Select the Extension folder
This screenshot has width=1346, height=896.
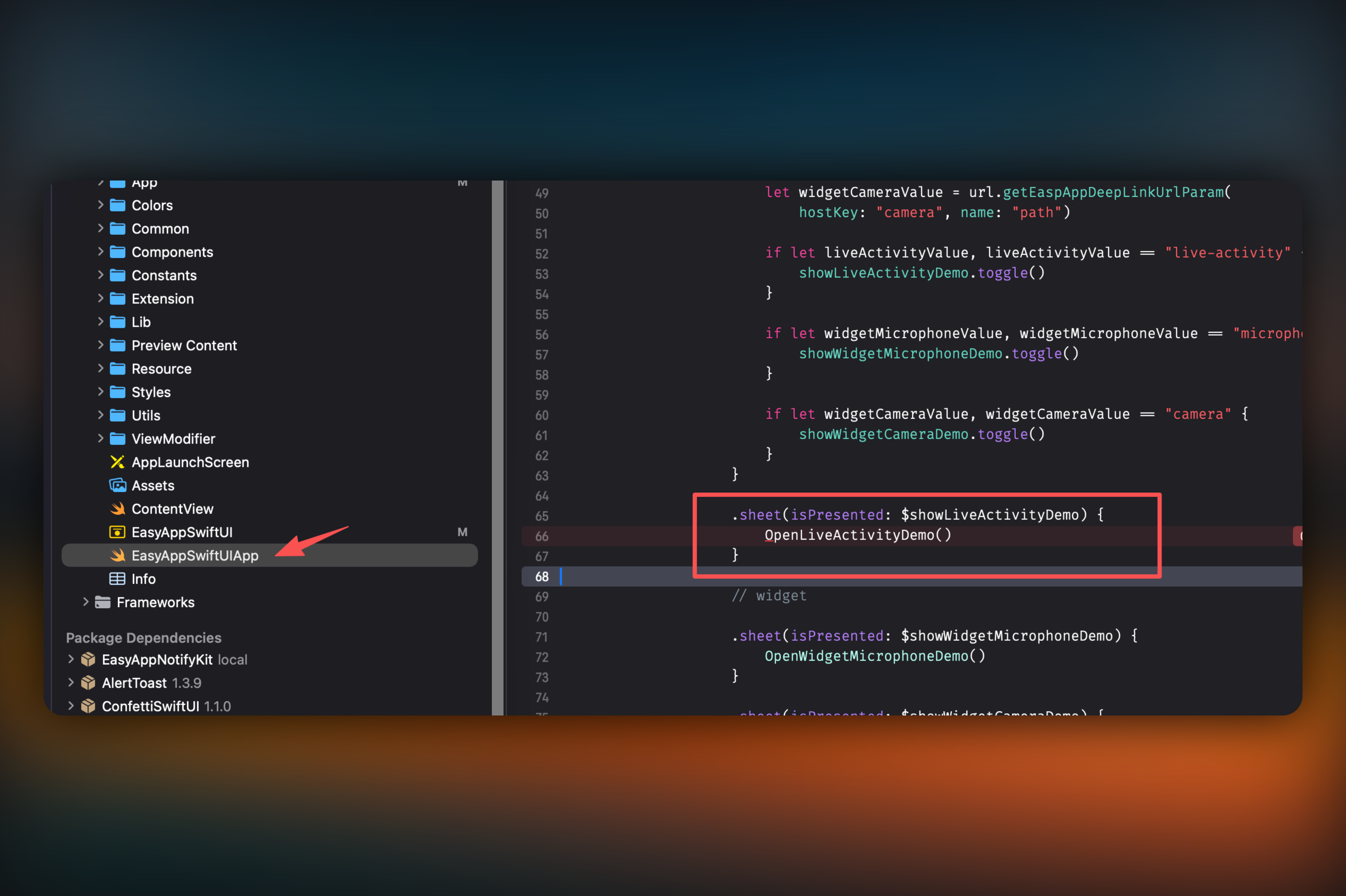click(163, 298)
